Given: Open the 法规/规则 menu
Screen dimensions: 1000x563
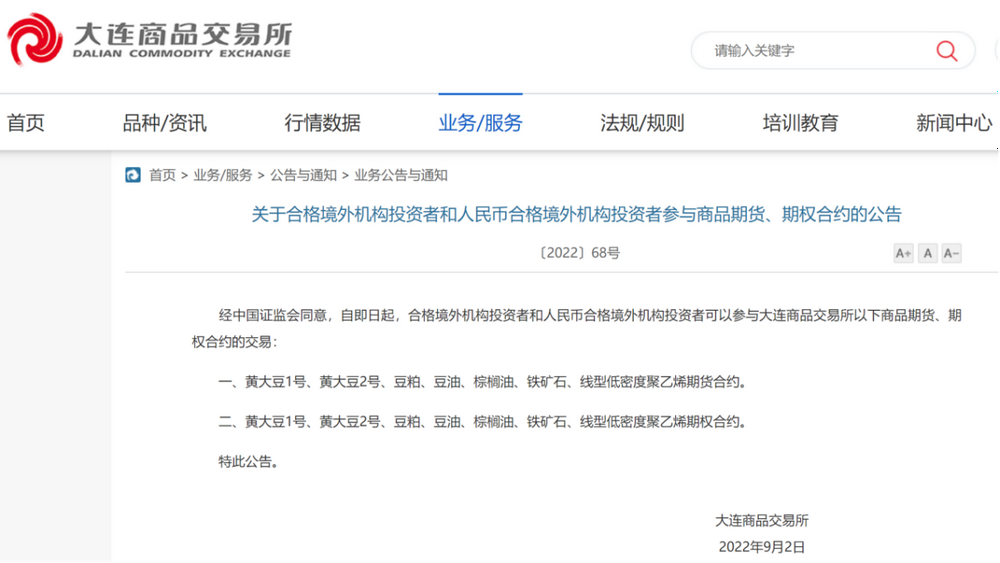Looking at the screenshot, I should 642,122.
